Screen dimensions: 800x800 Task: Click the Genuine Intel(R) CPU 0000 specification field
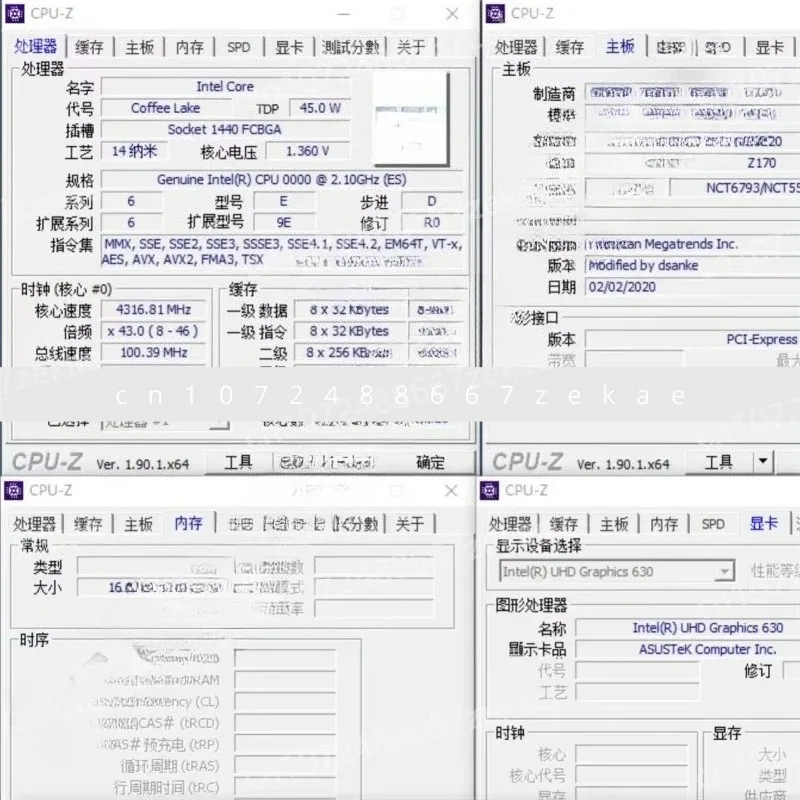coord(282,180)
